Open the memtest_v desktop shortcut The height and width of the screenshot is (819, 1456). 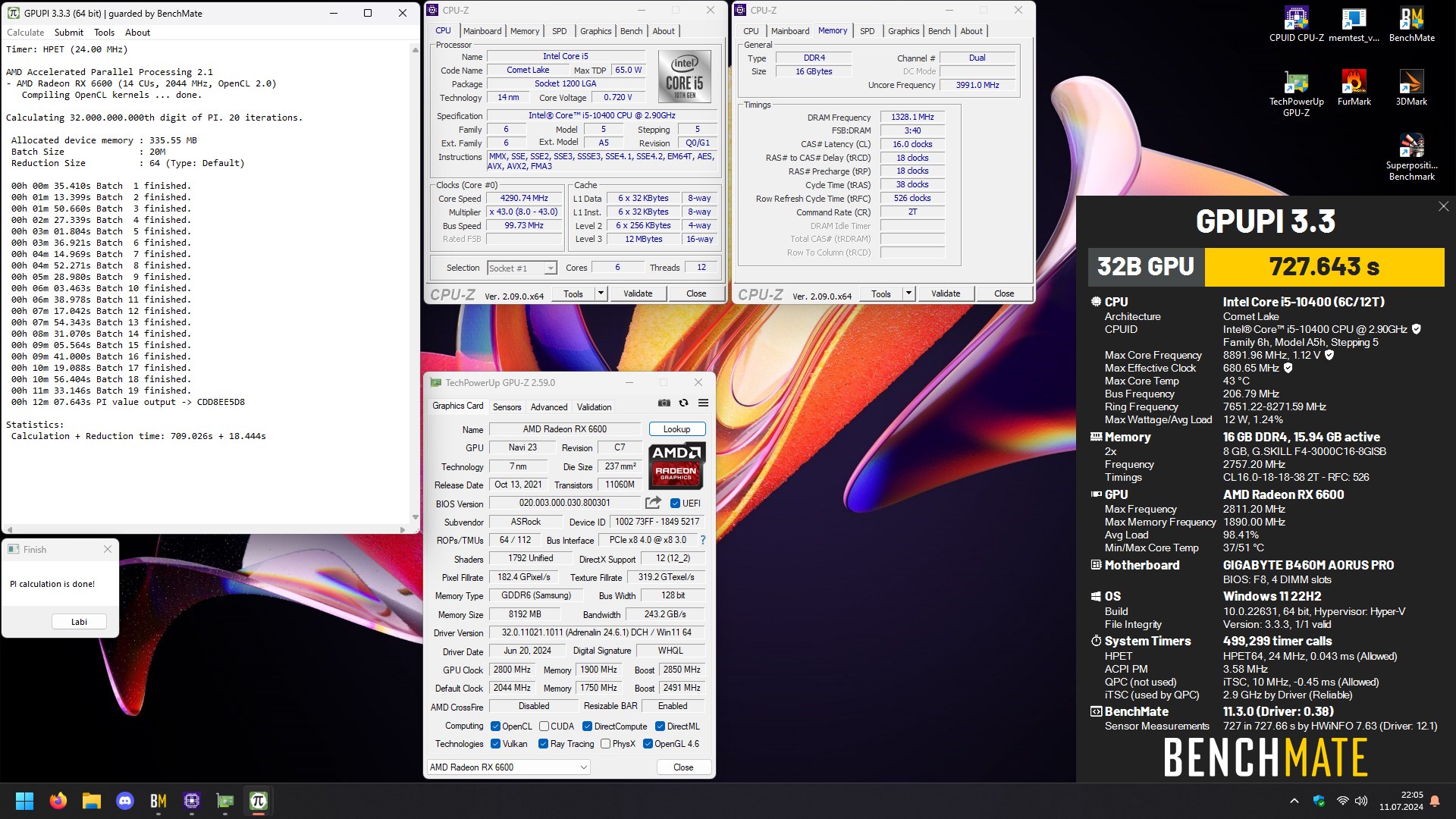tap(1354, 24)
